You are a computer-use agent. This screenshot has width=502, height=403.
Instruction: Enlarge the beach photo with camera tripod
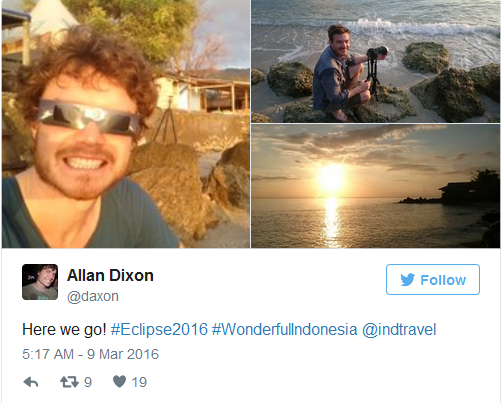pyautogui.click(x=376, y=61)
